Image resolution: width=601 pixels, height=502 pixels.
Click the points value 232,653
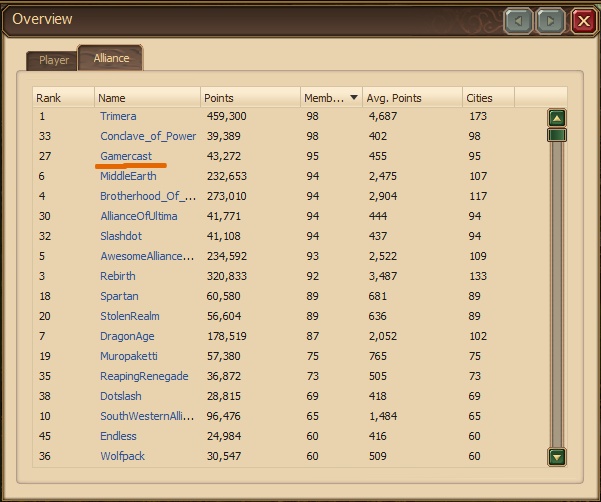227,176
